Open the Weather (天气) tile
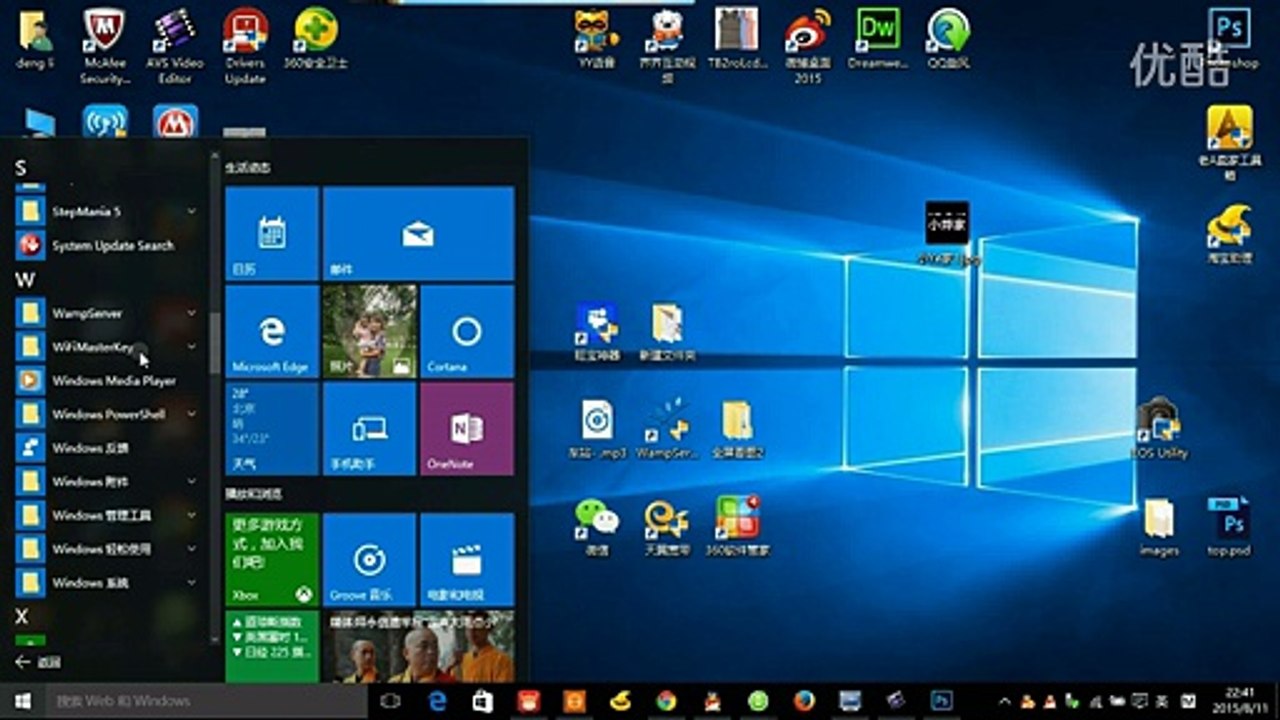The width and height of the screenshot is (1280, 720). click(x=272, y=428)
